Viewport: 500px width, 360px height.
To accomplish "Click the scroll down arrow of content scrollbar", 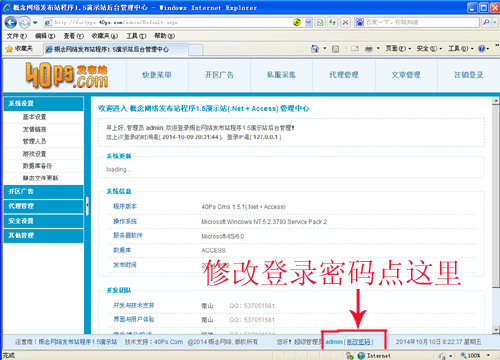I will 496,329.
